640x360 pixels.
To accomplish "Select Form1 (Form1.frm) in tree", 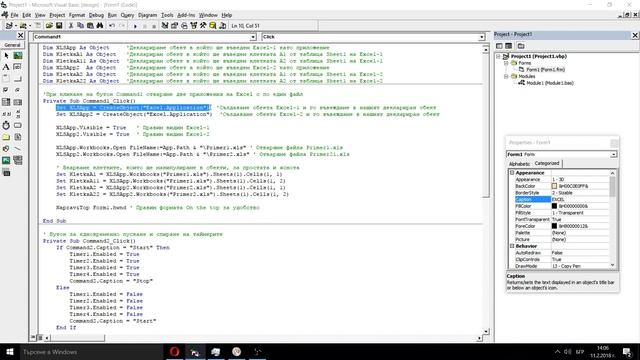I will pos(545,70).
